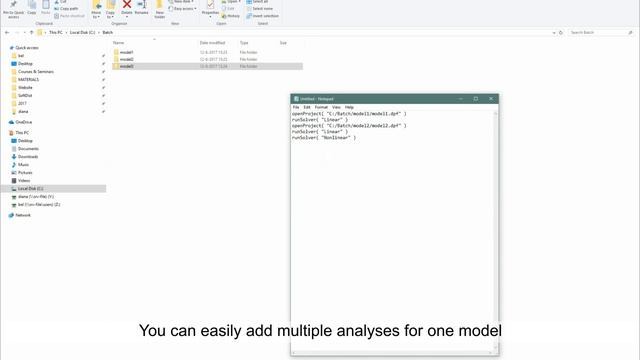Sort by the Date modified column header
Viewport: 640px width, 360px height.
[212, 43]
